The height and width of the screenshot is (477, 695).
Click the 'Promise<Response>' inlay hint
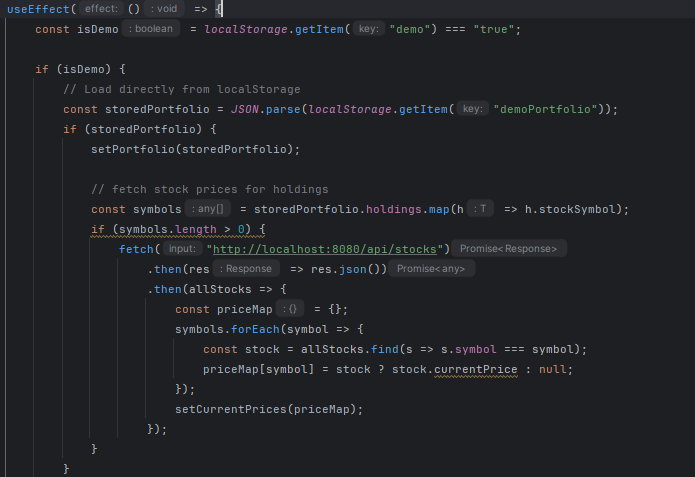pyautogui.click(x=510, y=248)
